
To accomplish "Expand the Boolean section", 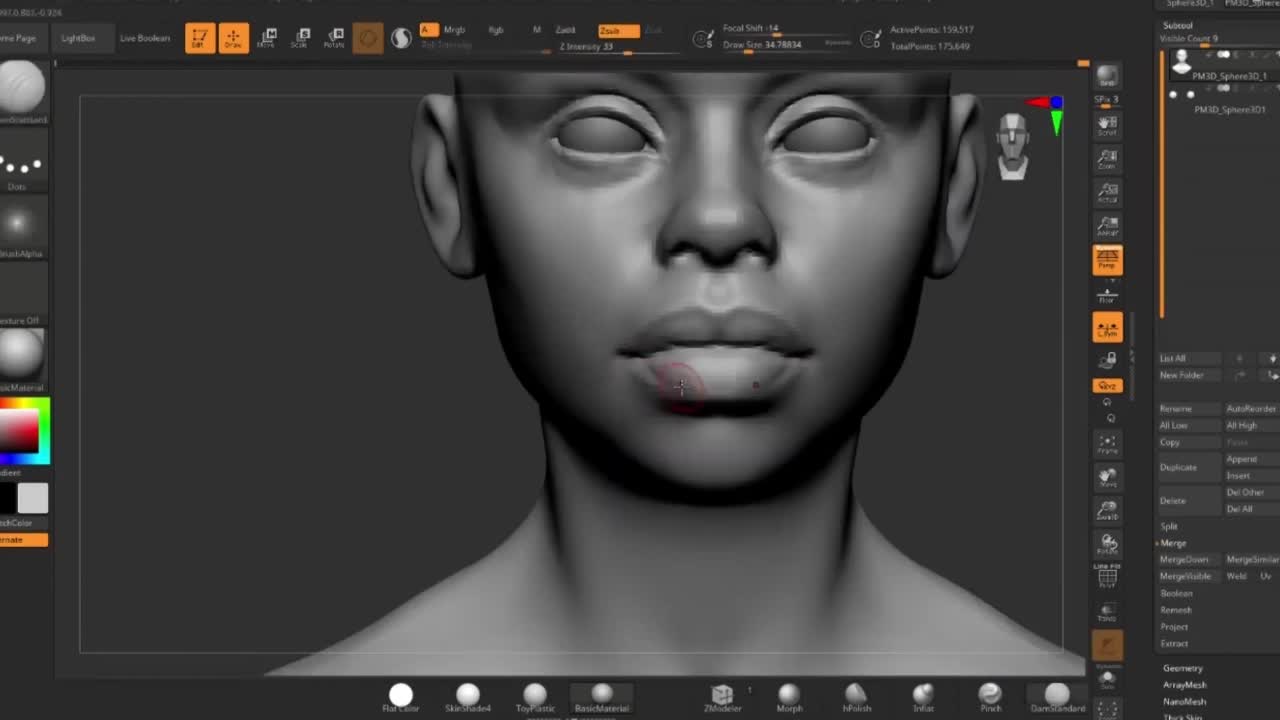I will tap(1176, 593).
